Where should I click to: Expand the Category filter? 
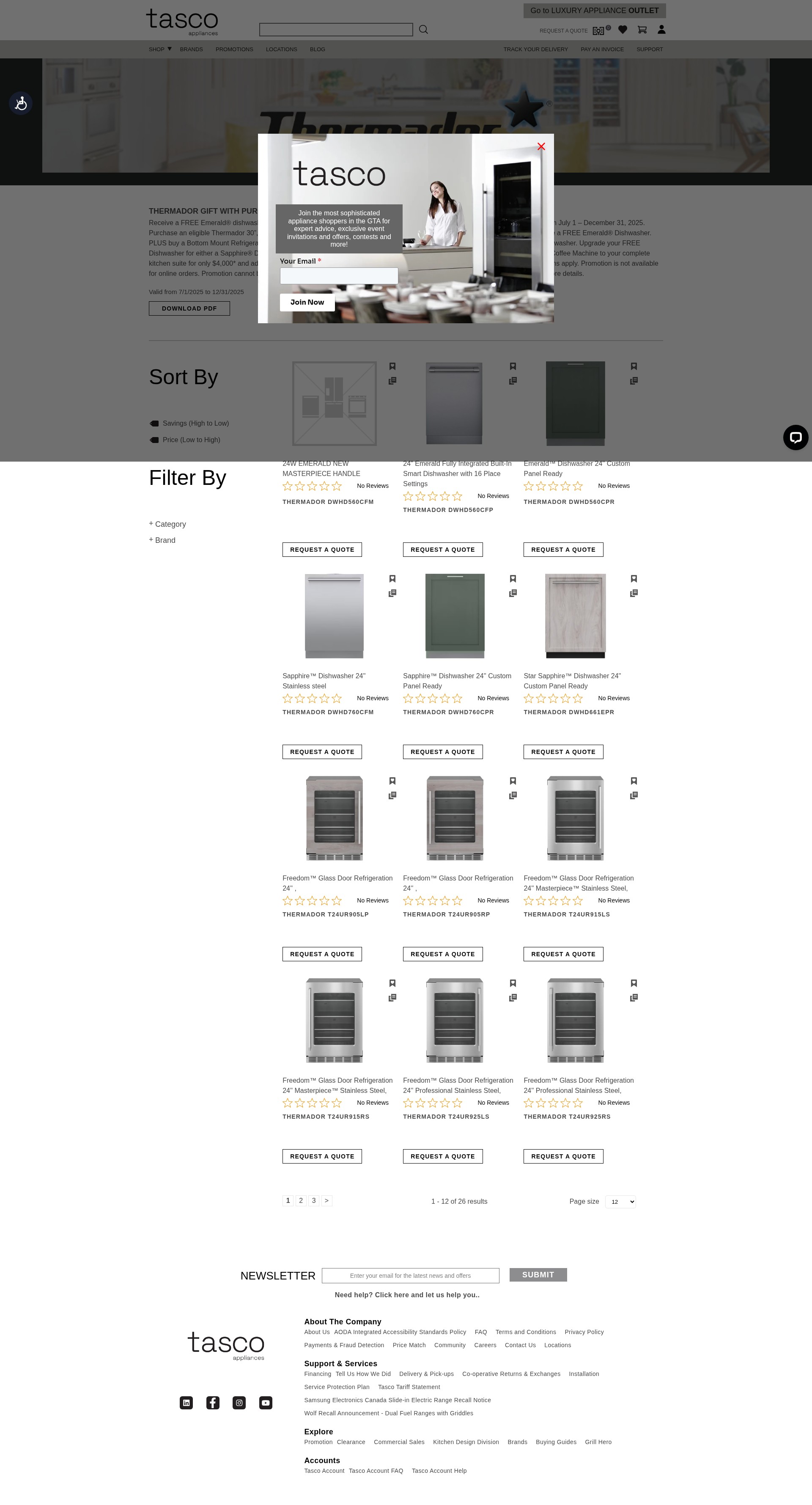click(x=167, y=524)
